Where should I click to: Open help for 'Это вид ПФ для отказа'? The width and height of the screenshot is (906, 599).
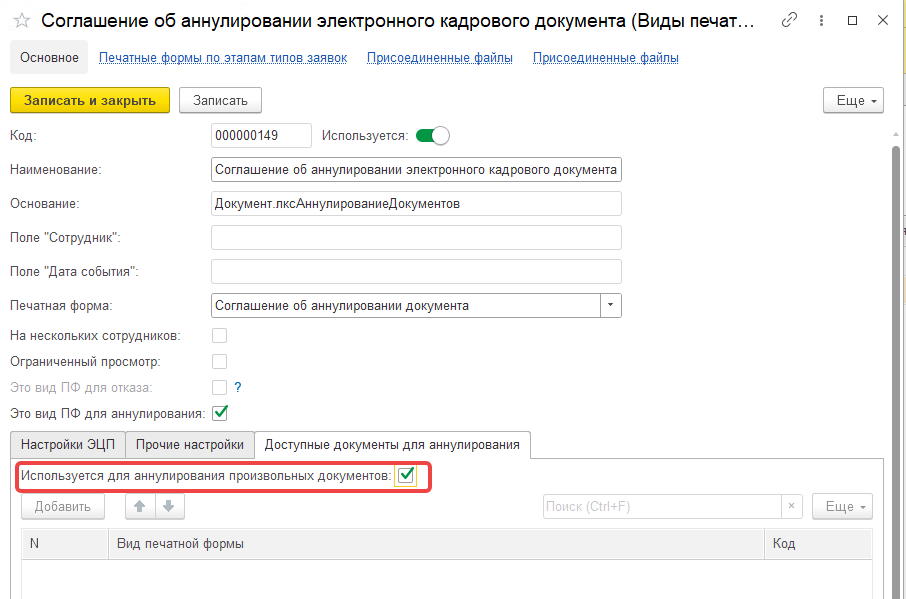(x=237, y=388)
